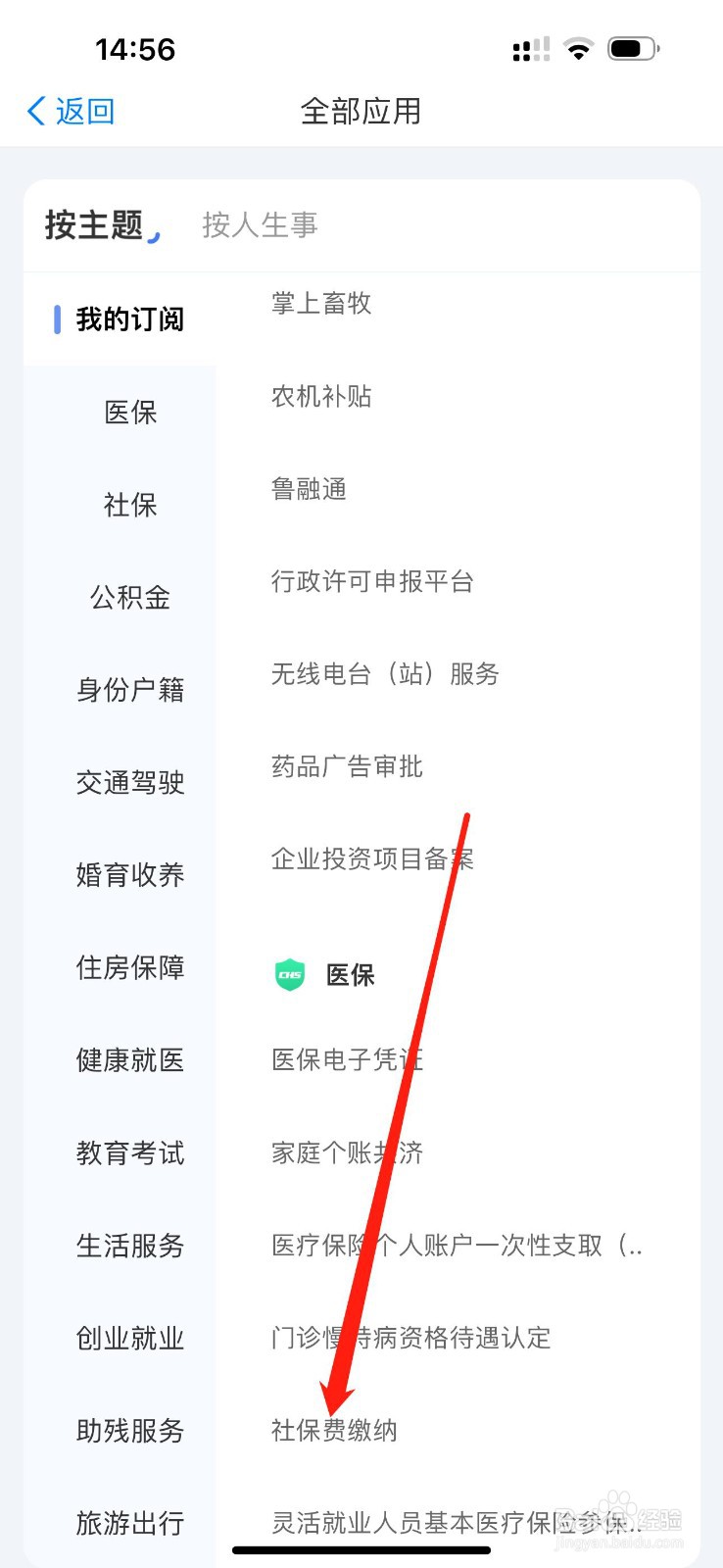Viewport: 723px width, 1568px height.
Task: Switch to the 按人生事 tab
Action: 260,225
